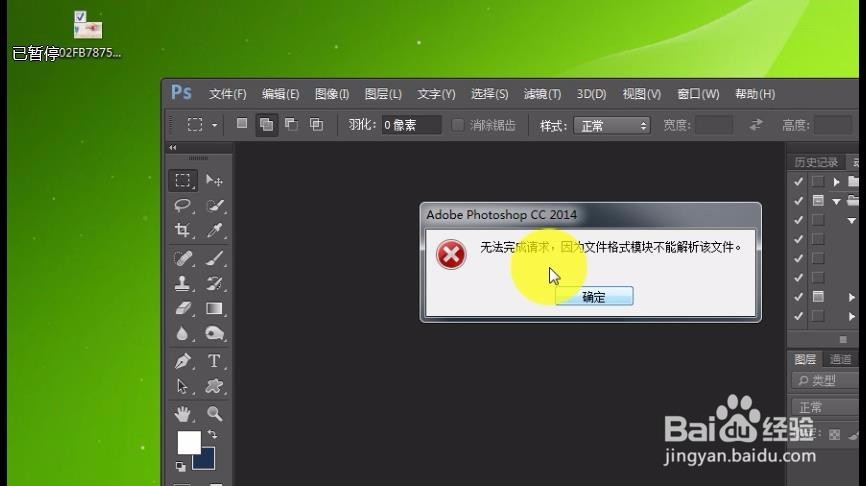
Task: Select the Quick Selection tool
Action: click(214, 205)
